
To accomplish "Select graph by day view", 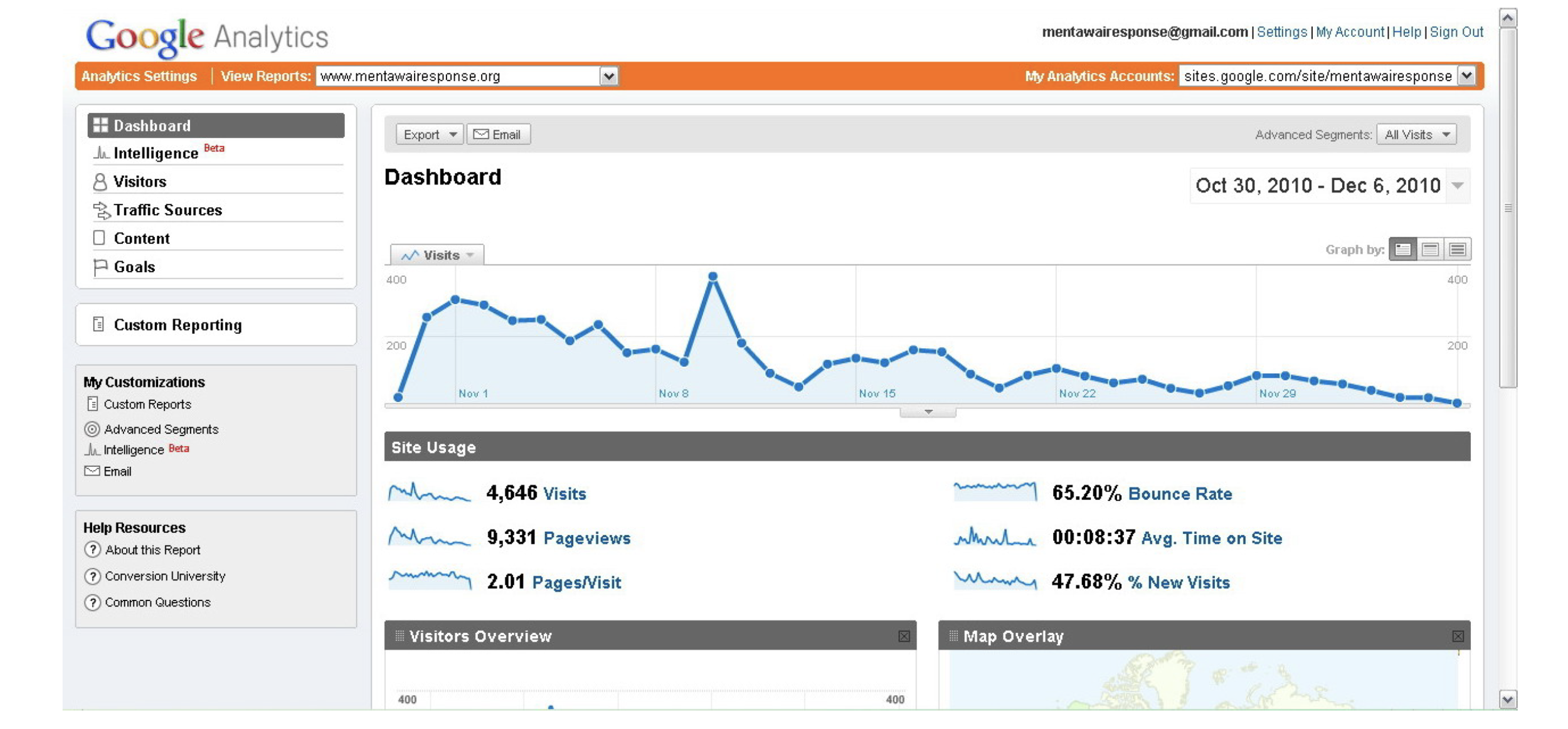I will (1402, 250).
